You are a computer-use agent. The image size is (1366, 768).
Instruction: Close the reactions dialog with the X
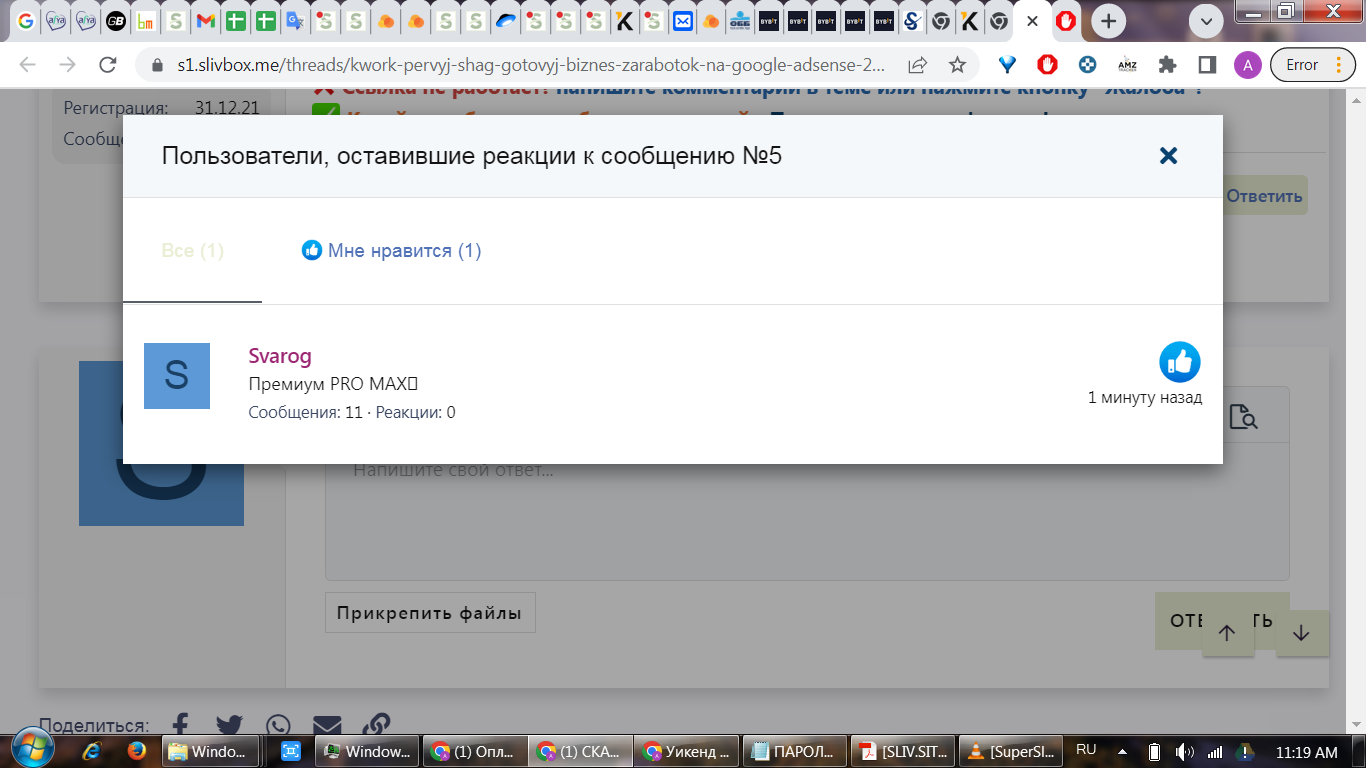pos(1168,156)
